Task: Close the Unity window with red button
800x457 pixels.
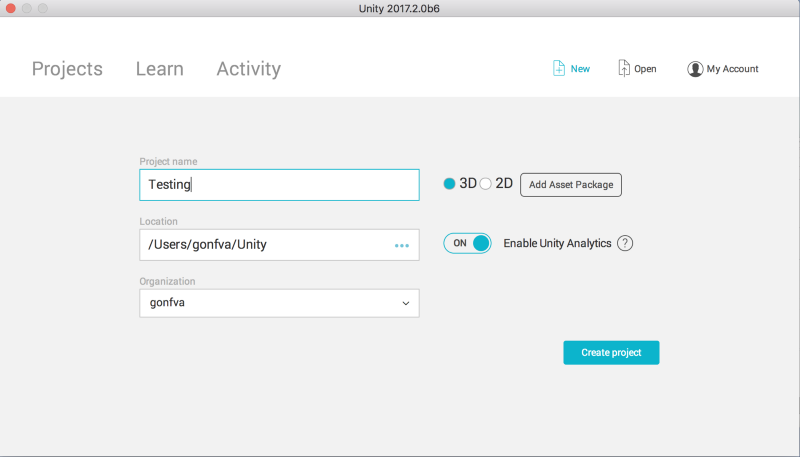Action: coord(11,8)
